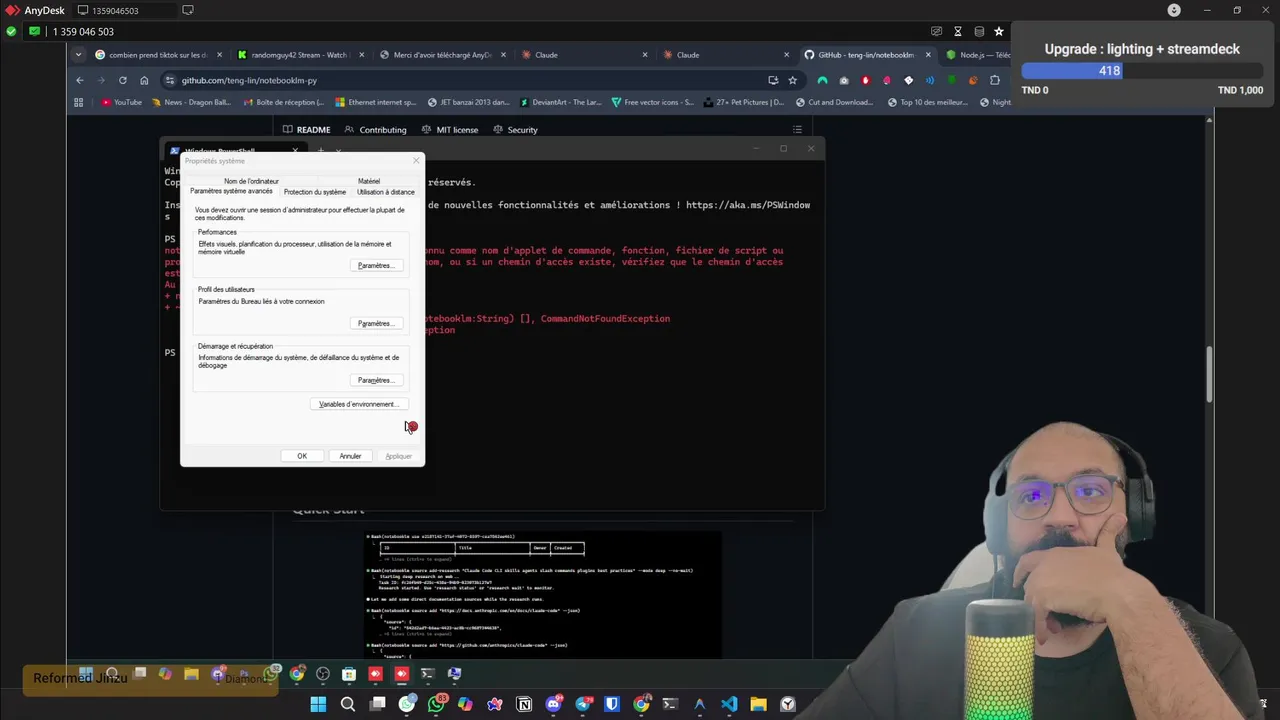
Task: Open taskbar Search
Action: (x=348, y=704)
